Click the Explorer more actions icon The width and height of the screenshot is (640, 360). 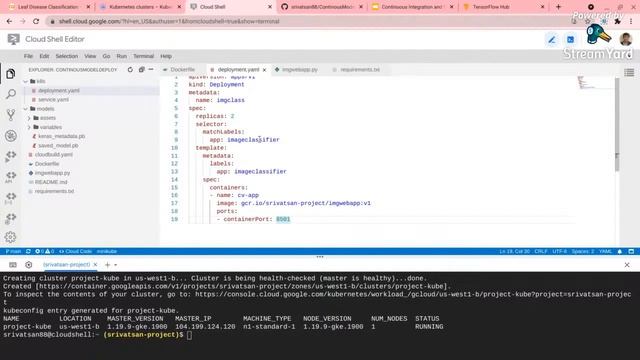pos(151,70)
